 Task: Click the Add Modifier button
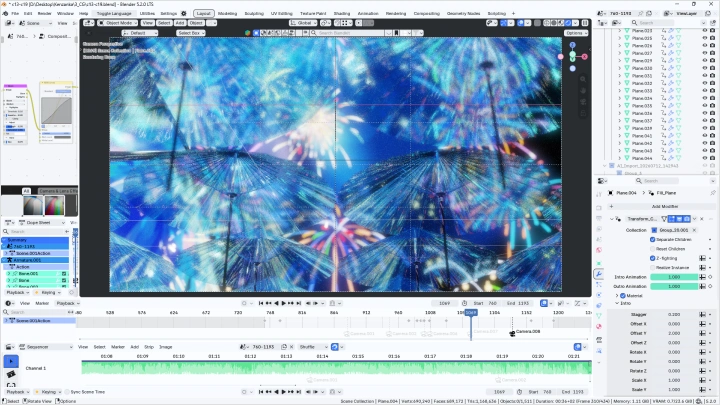pyautogui.click(x=664, y=206)
